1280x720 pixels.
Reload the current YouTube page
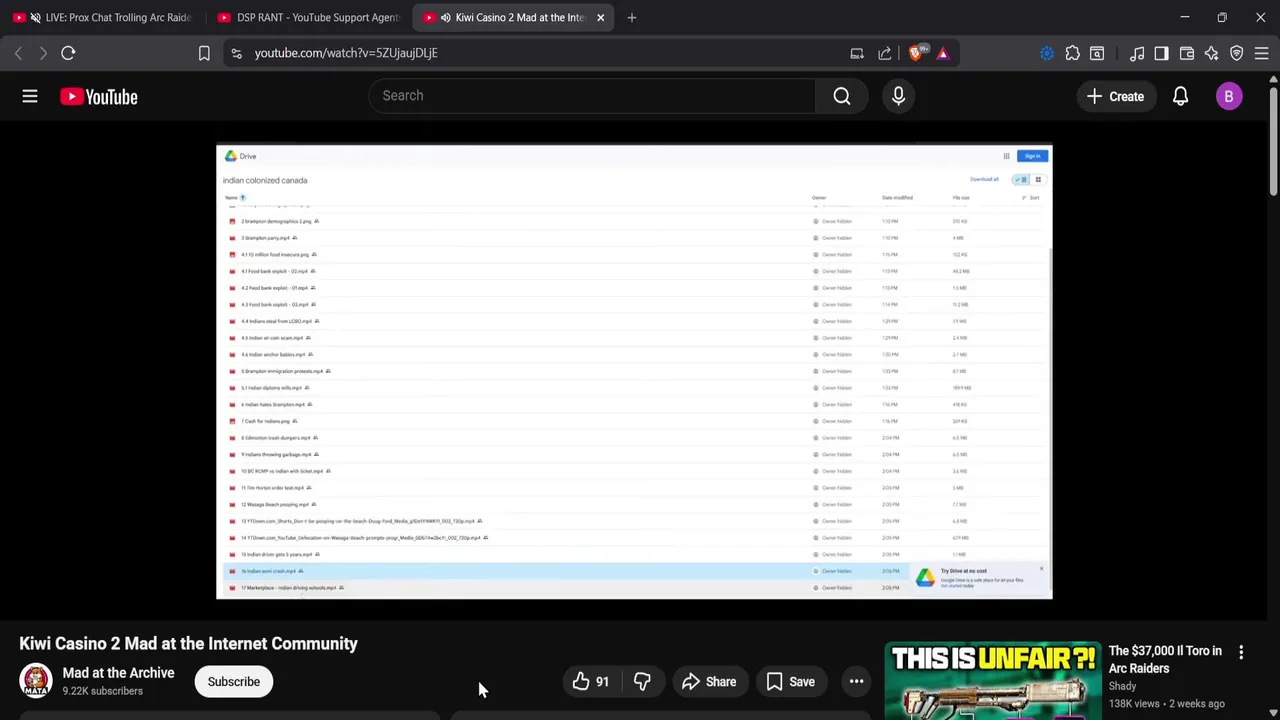point(68,53)
